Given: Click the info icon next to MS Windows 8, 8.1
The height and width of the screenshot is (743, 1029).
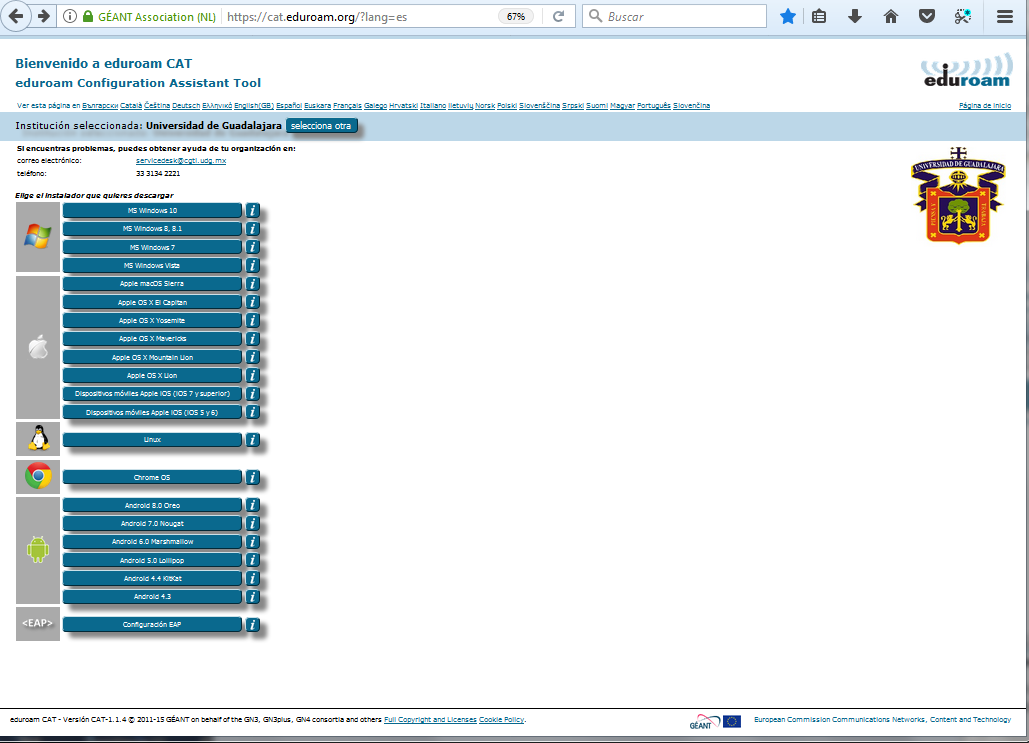Looking at the screenshot, I should [253, 229].
